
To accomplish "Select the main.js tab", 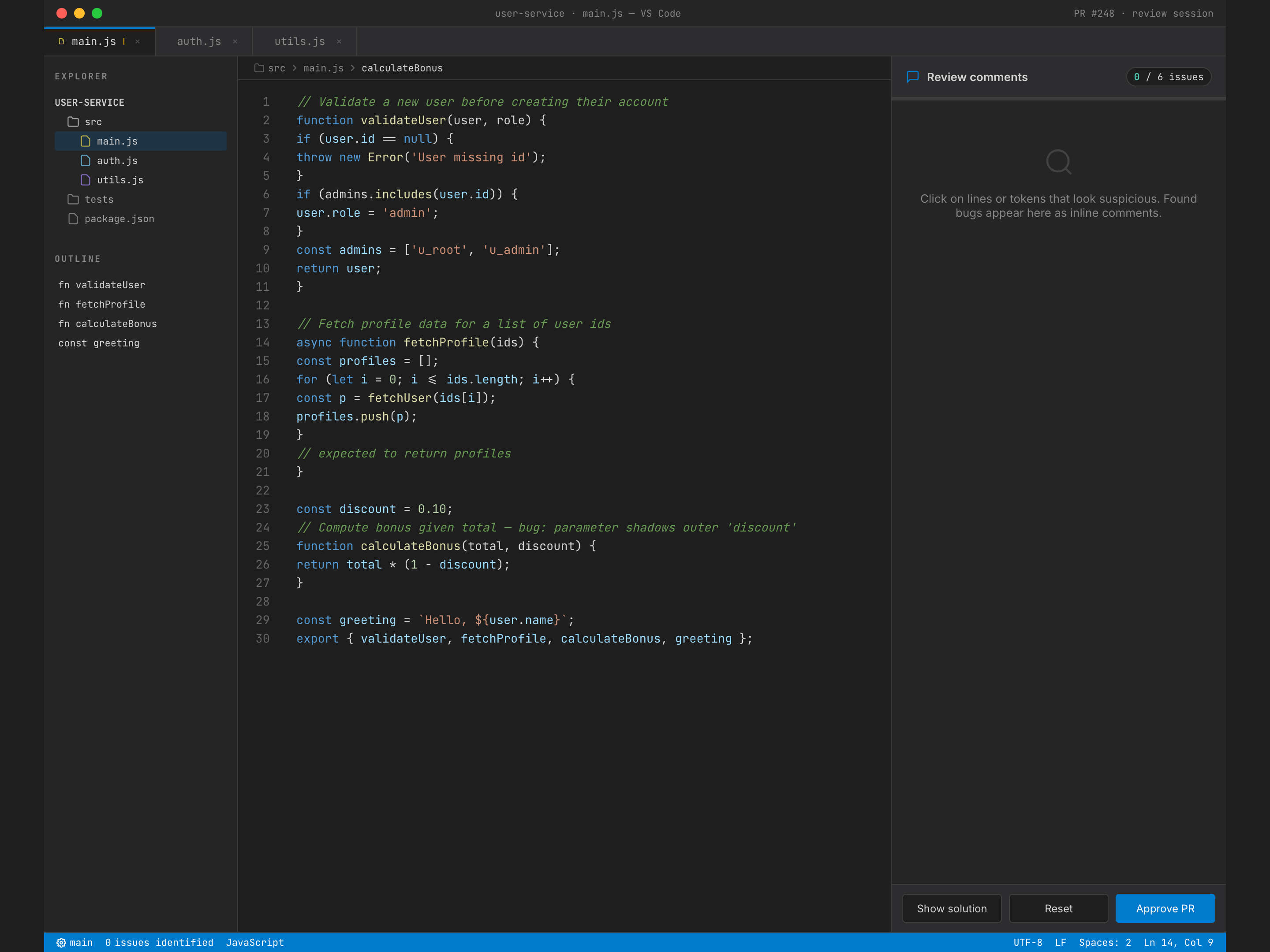I will (99, 41).
